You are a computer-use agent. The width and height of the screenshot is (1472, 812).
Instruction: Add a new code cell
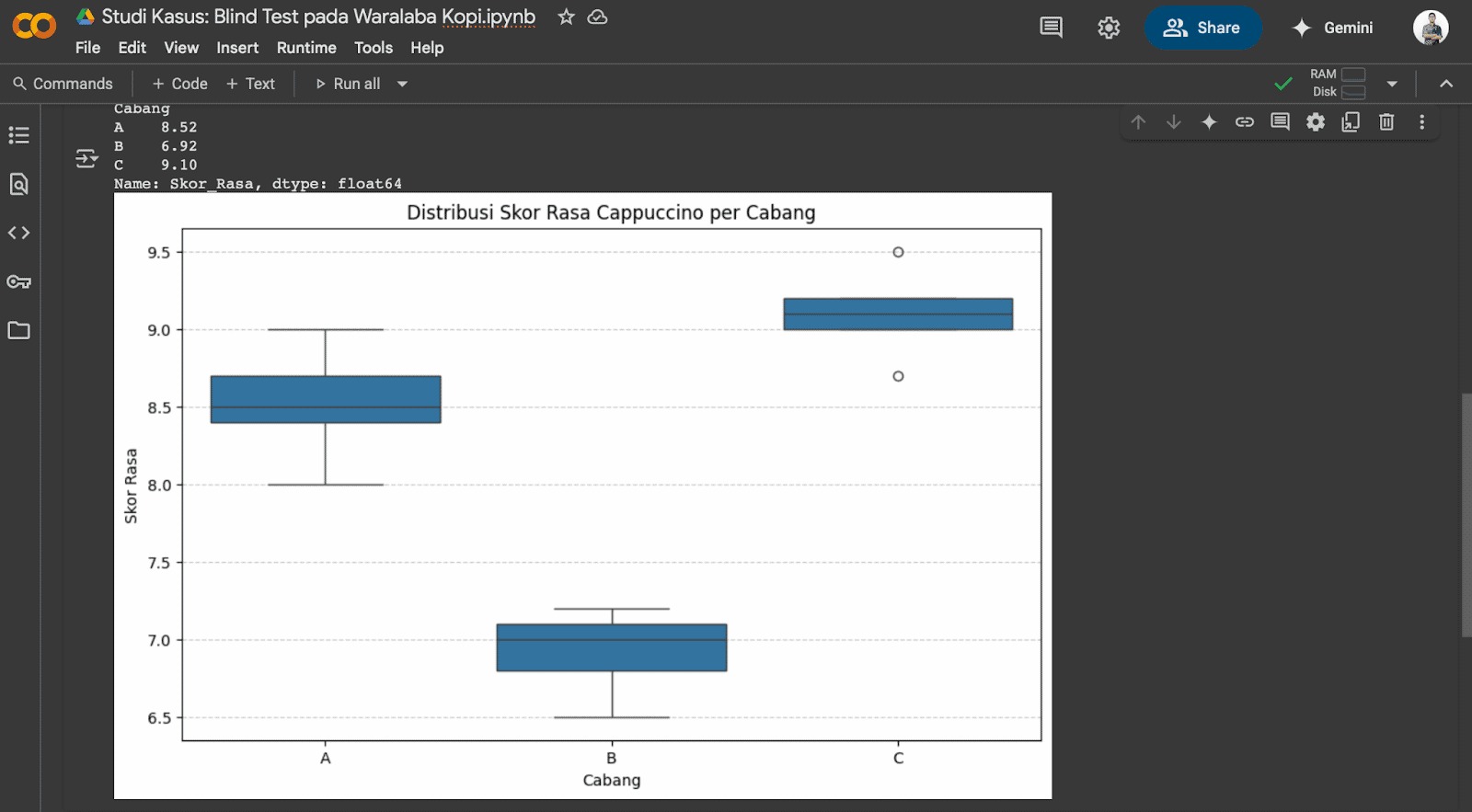(x=180, y=84)
